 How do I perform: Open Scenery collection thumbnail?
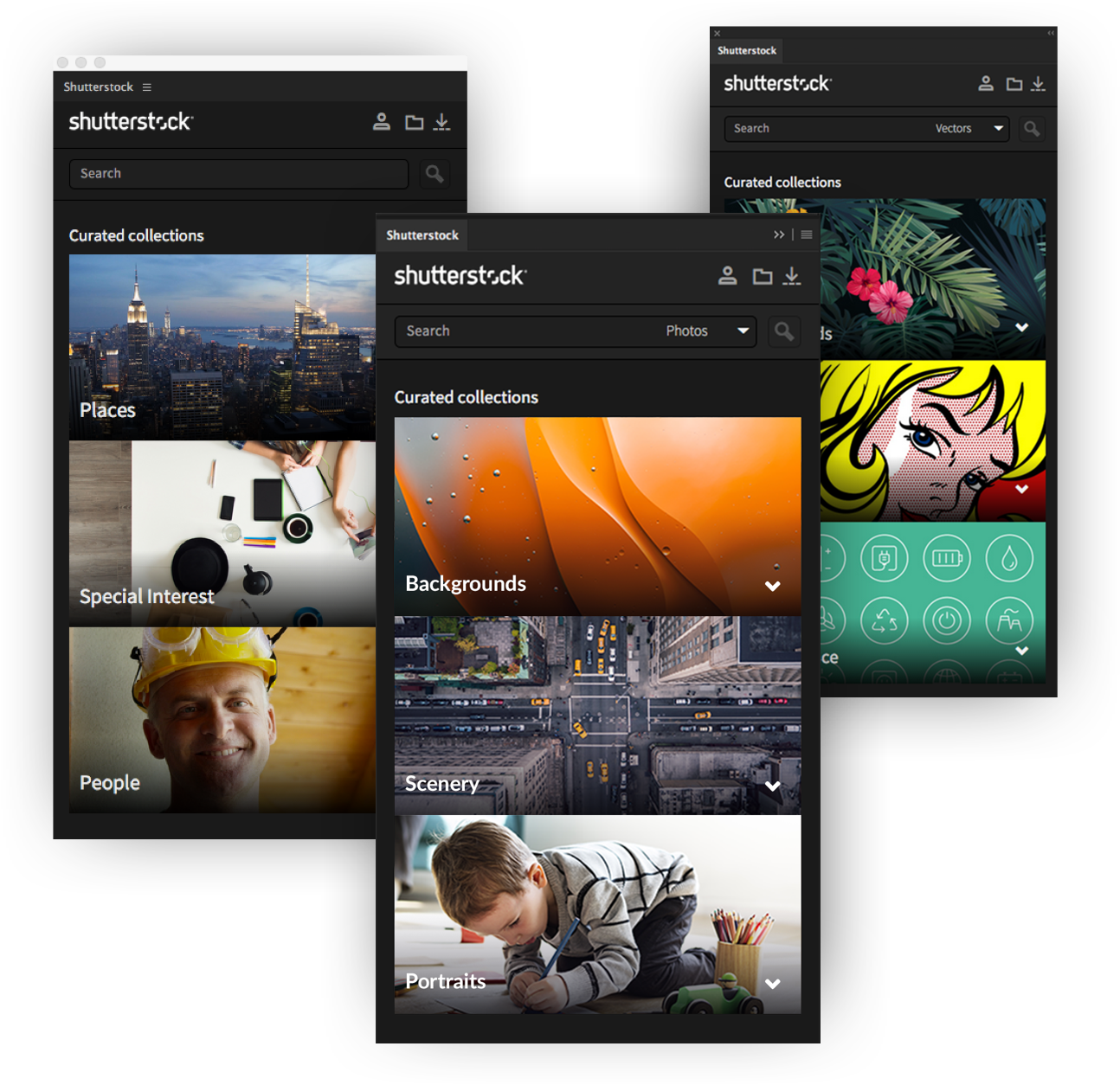coord(597,716)
